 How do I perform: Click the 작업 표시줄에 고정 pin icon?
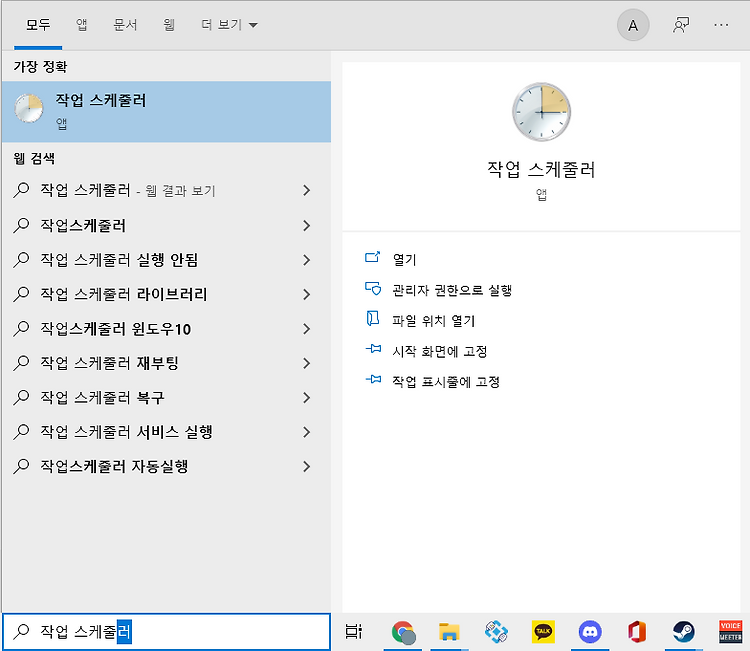pyautogui.click(x=373, y=380)
